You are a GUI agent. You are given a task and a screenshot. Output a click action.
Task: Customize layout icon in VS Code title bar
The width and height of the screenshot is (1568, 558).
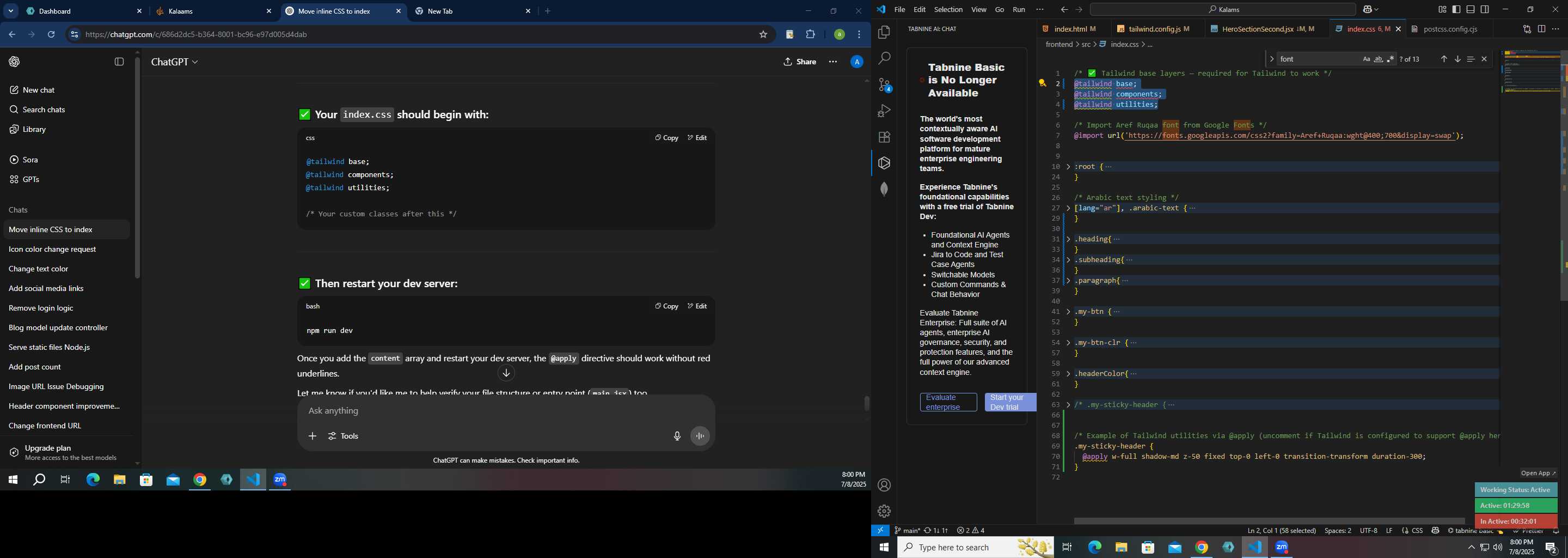[1442, 10]
